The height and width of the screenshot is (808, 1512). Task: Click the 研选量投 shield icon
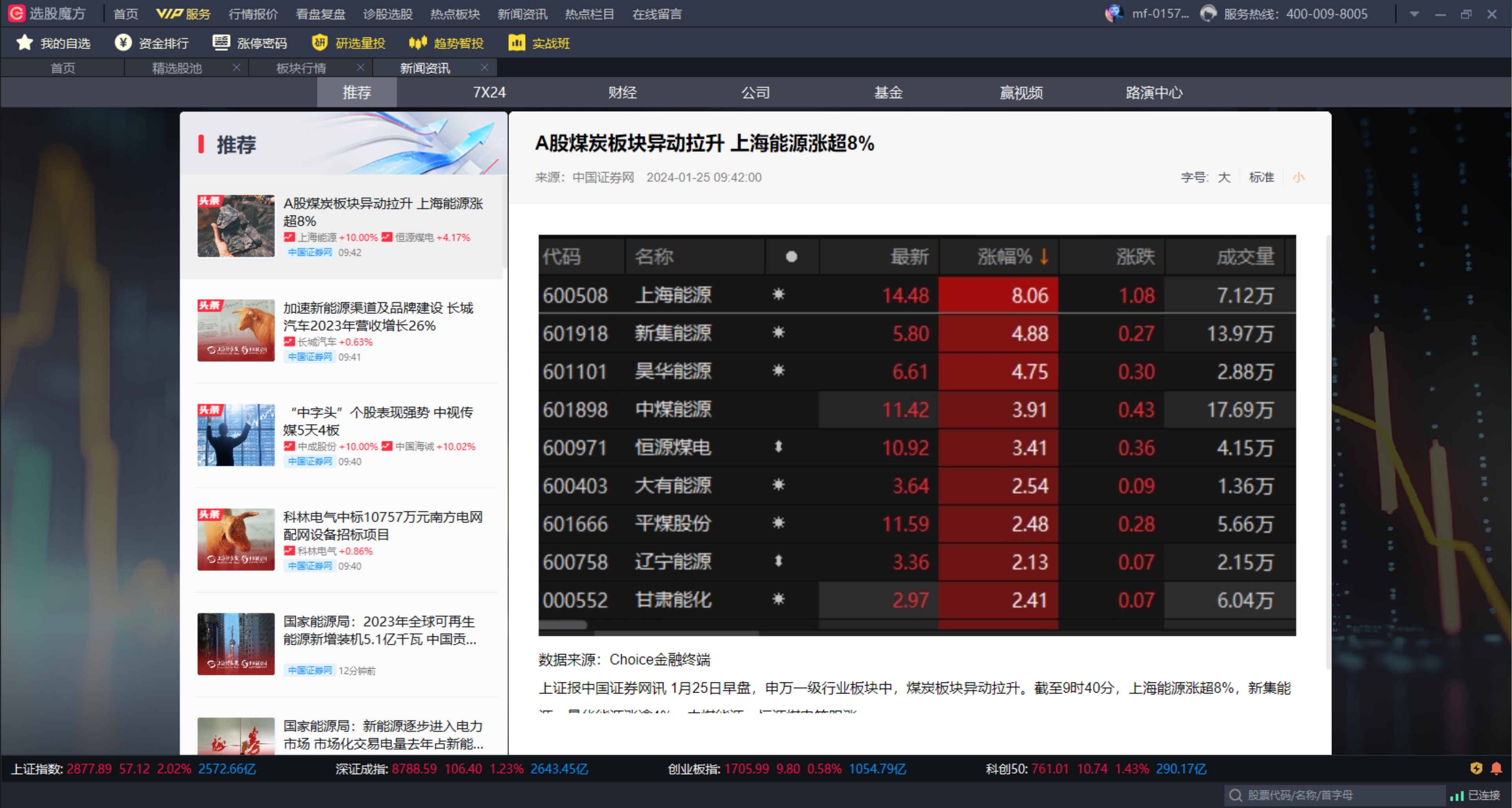319,42
